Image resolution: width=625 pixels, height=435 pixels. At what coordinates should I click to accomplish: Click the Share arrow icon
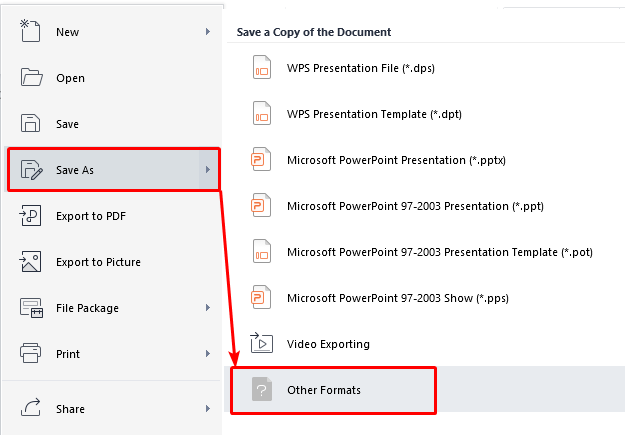click(x=30, y=408)
